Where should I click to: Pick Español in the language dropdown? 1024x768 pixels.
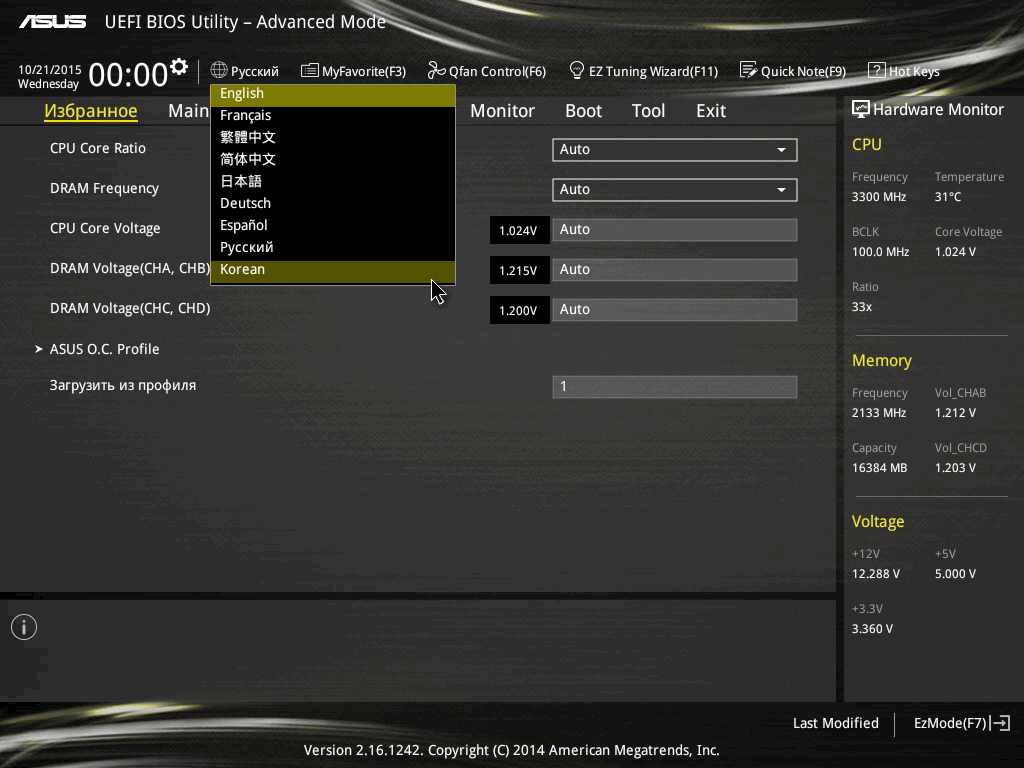click(x=332, y=225)
